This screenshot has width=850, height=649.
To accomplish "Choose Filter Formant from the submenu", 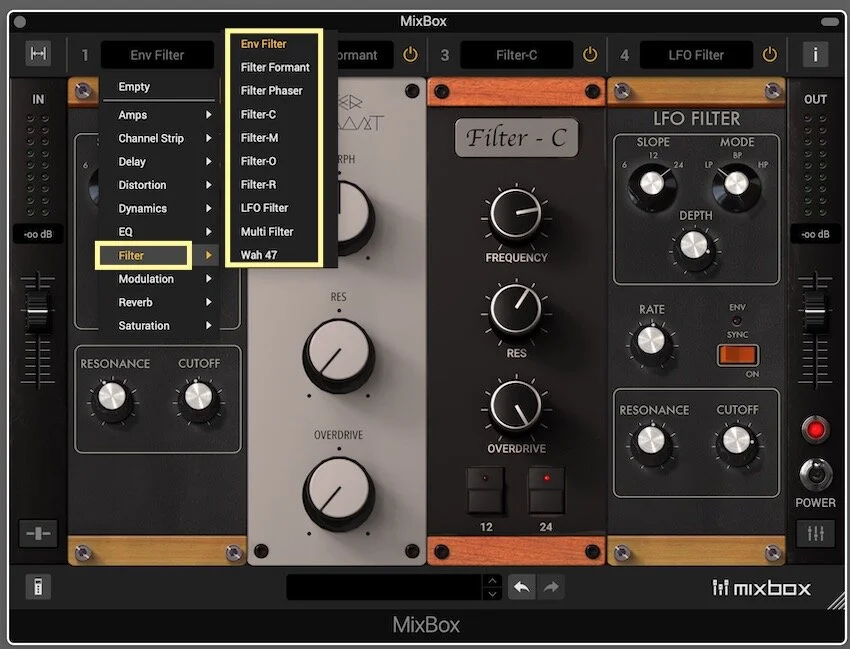I will [x=274, y=67].
